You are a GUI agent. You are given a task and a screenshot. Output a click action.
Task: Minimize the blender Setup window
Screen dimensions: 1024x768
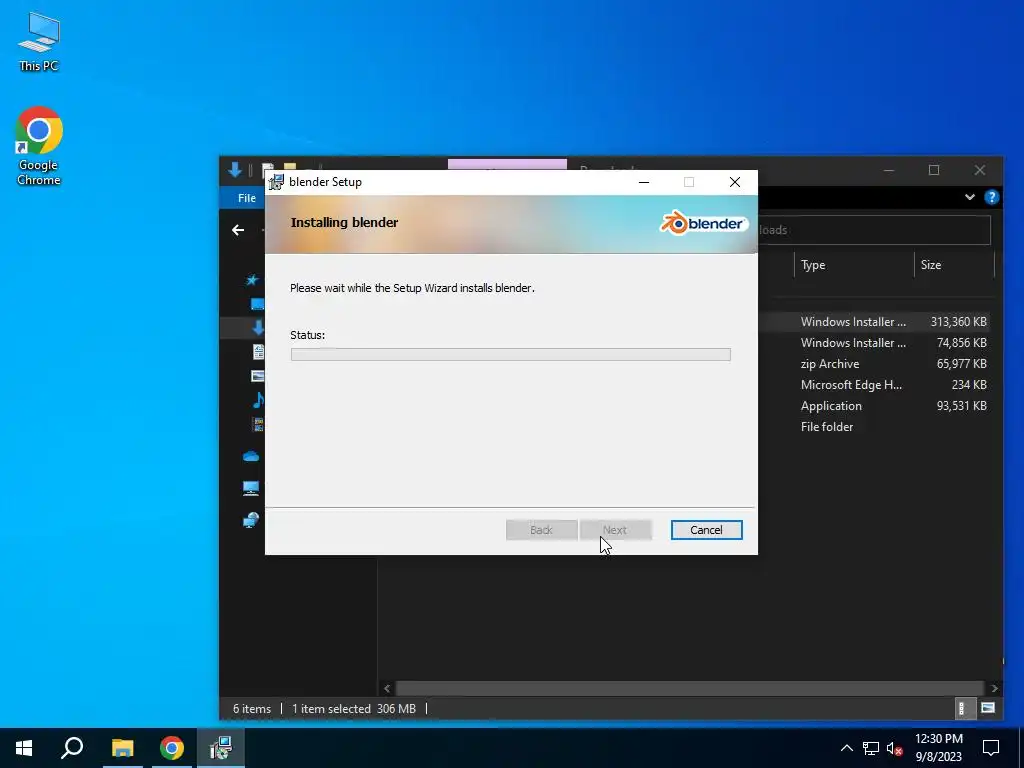[x=644, y=182]
